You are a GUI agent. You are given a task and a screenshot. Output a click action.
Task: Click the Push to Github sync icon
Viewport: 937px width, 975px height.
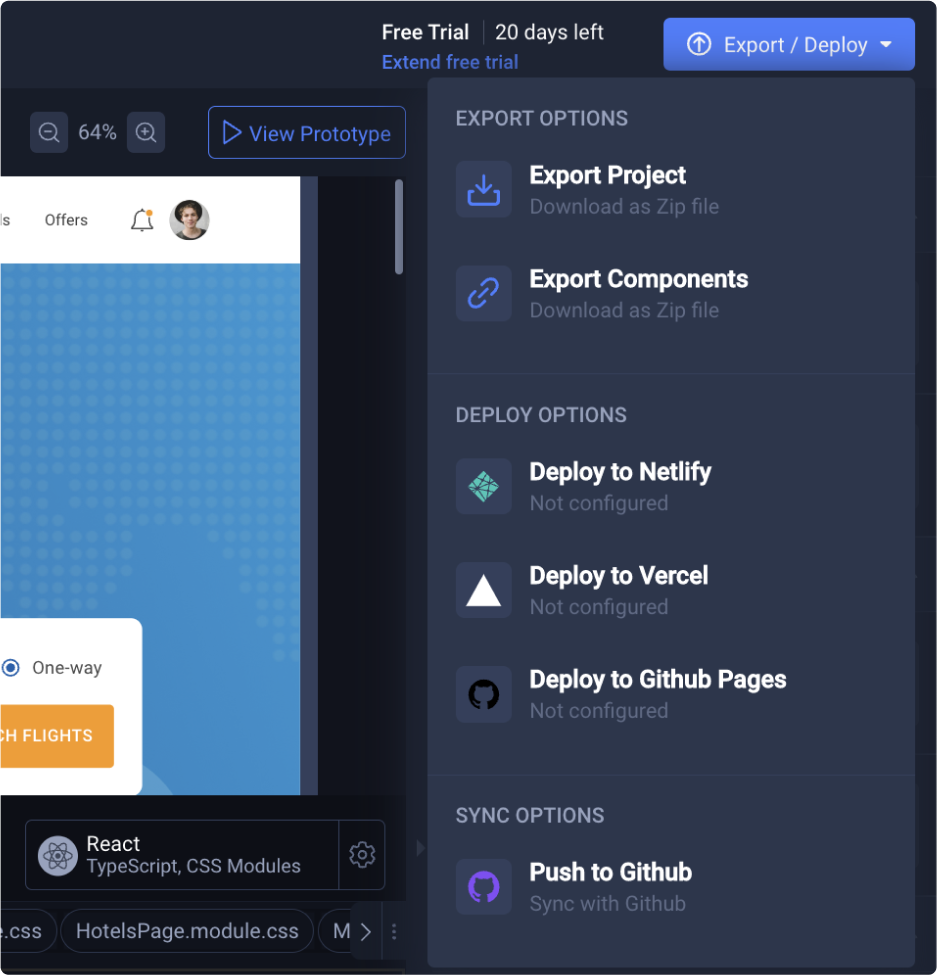tap(483, 886)
